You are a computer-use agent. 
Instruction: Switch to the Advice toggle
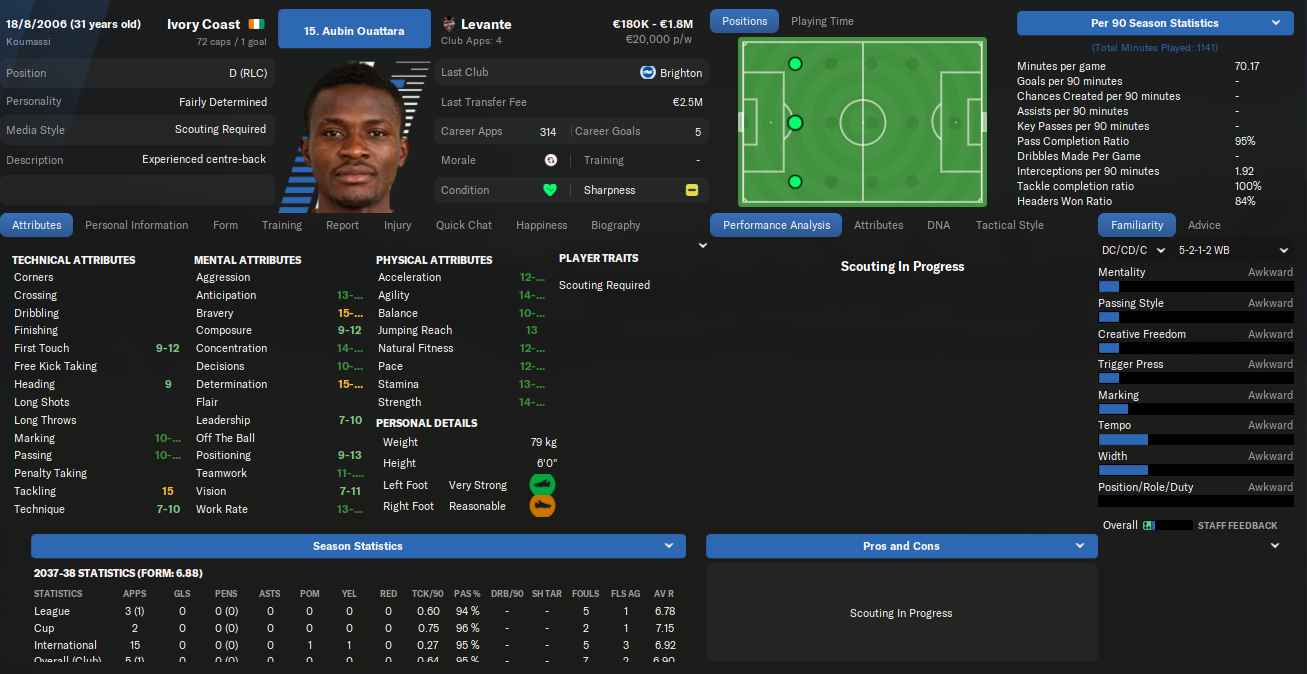pos(1204,225)
